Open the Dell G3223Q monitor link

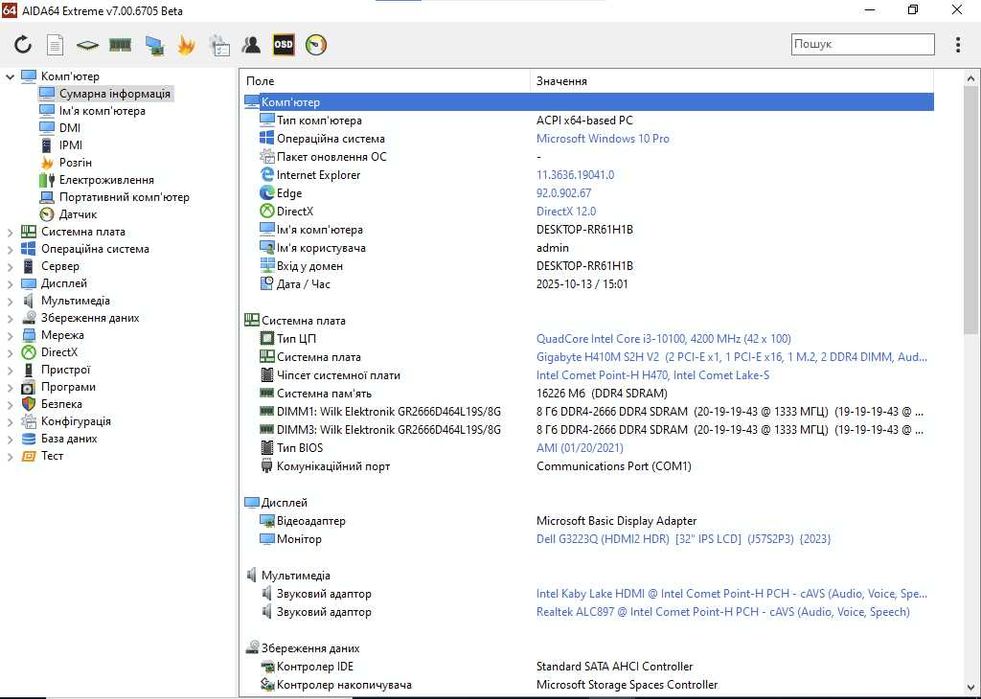(683, 539)
